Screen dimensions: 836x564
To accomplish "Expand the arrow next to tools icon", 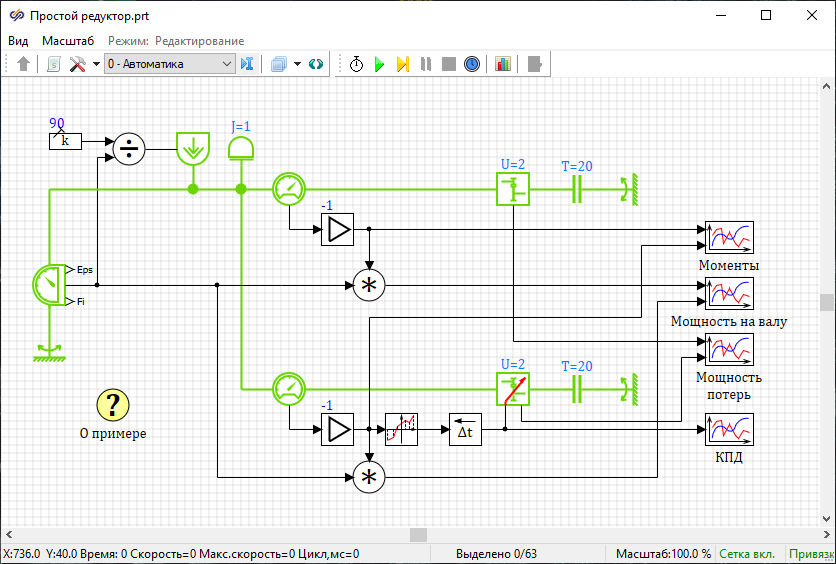I will click(x=96, y=64).
